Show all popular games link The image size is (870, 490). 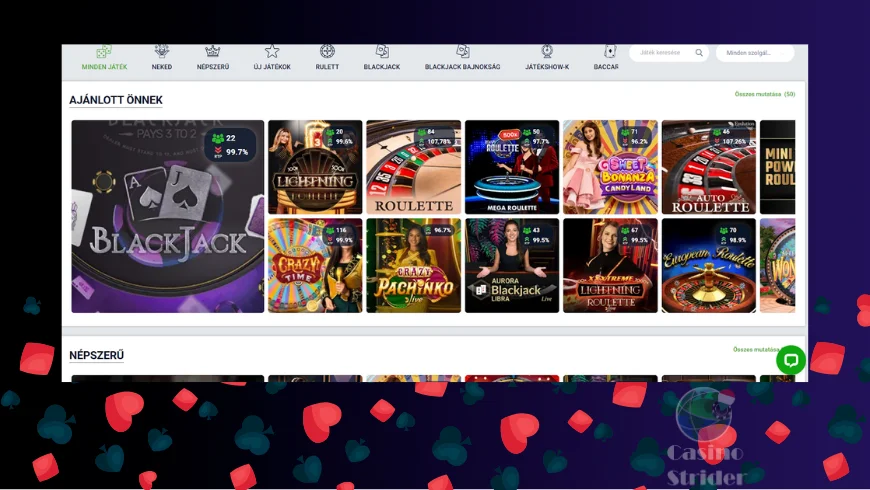756,350
